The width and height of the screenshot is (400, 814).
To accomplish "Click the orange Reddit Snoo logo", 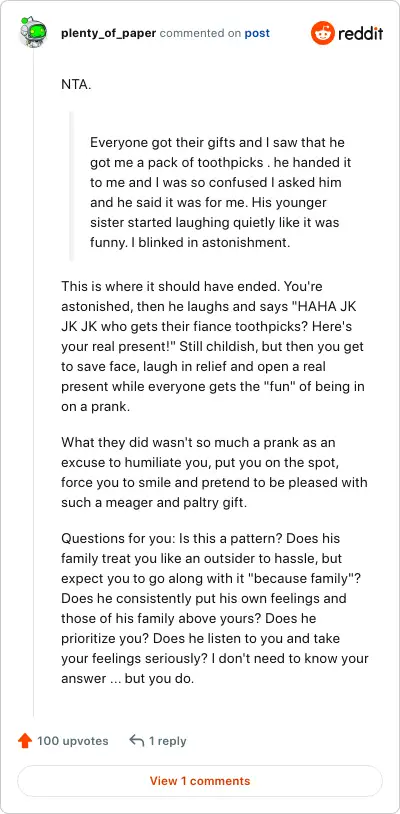I will (x=322, y=34).
